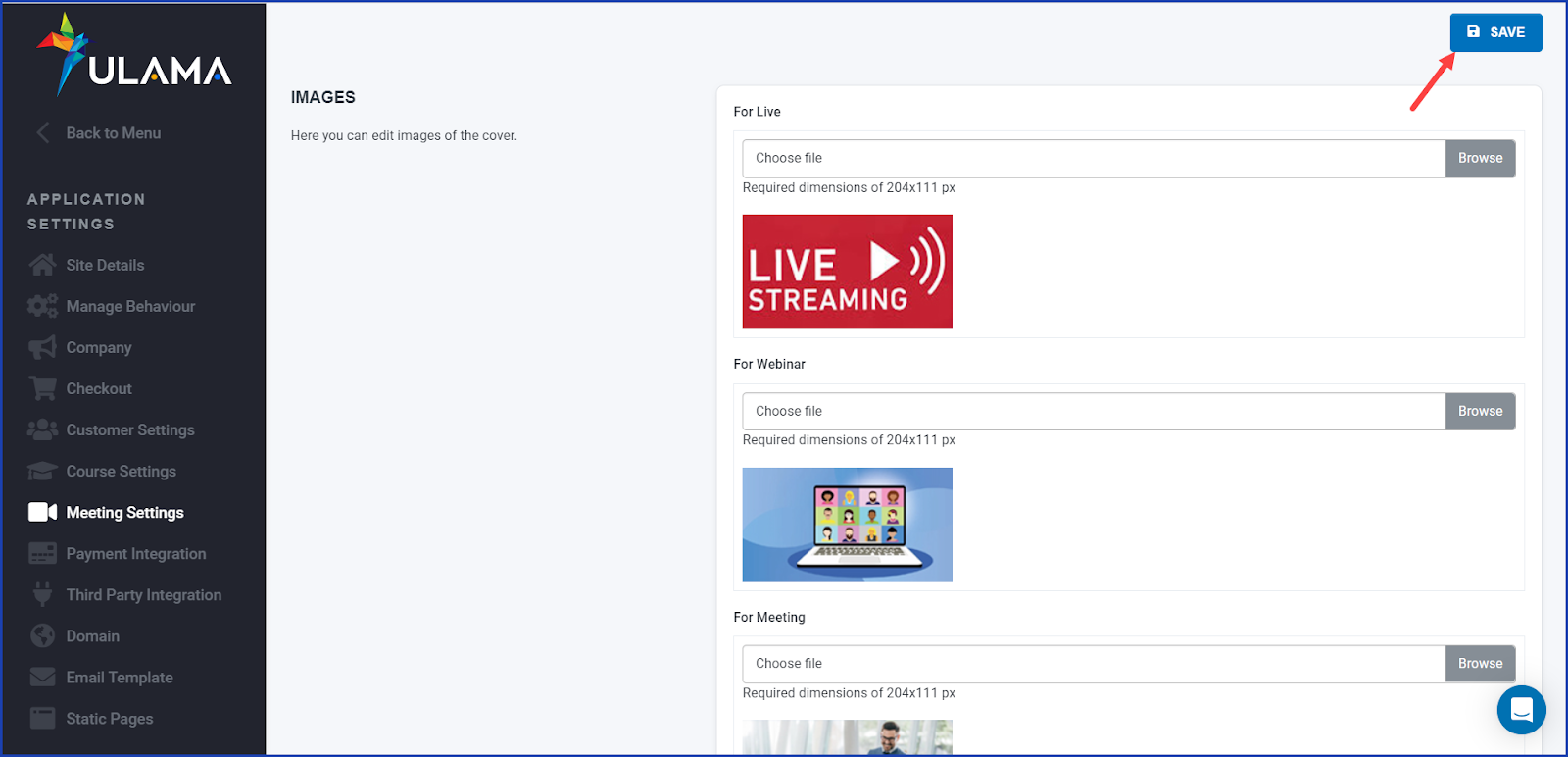Screen dimensions: 1568x757
Task: Save the image settings
Action: pos(1495,32)
